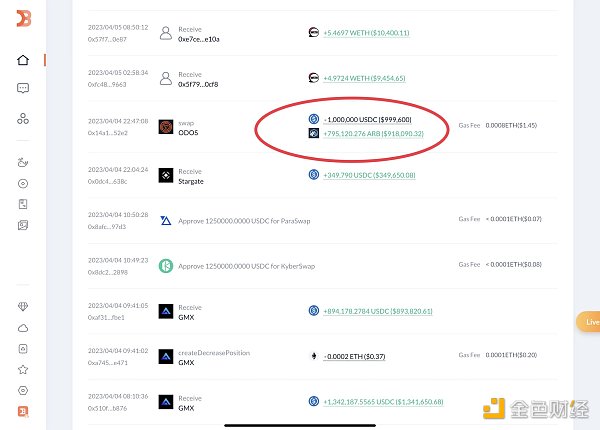Click the +5.4697 WETH amount link
This screenshot has height=430, width=600.
click(x=366, y=33)
